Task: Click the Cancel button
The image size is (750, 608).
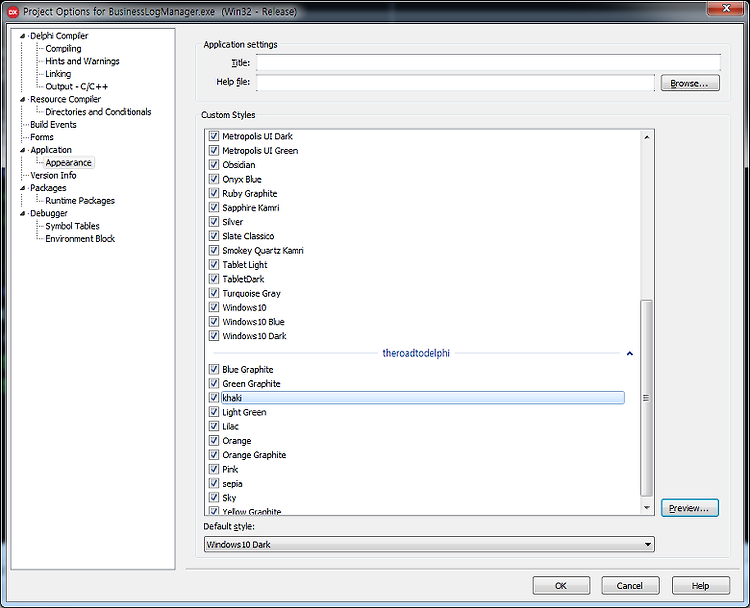Action: pyautogui.click(x=630, y=586)
